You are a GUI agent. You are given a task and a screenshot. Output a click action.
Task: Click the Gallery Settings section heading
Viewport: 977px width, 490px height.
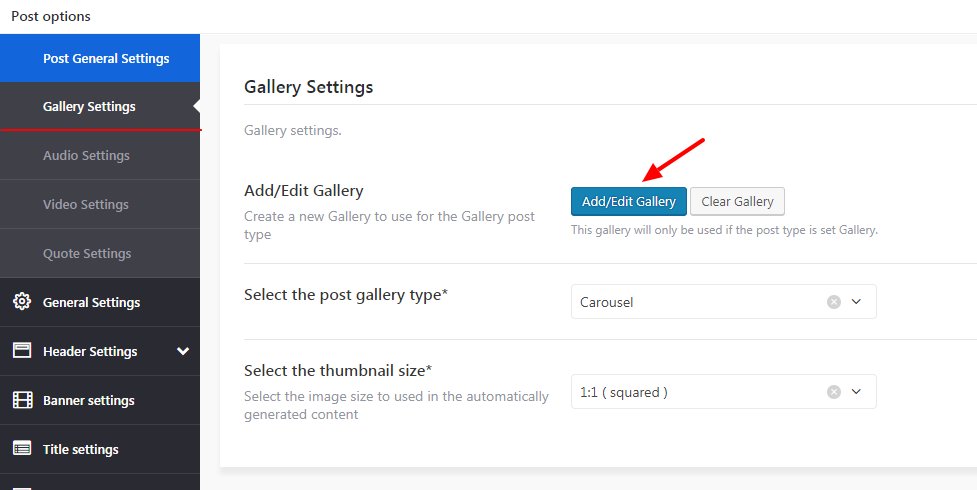pyautogui.click(x=308, y=87)
